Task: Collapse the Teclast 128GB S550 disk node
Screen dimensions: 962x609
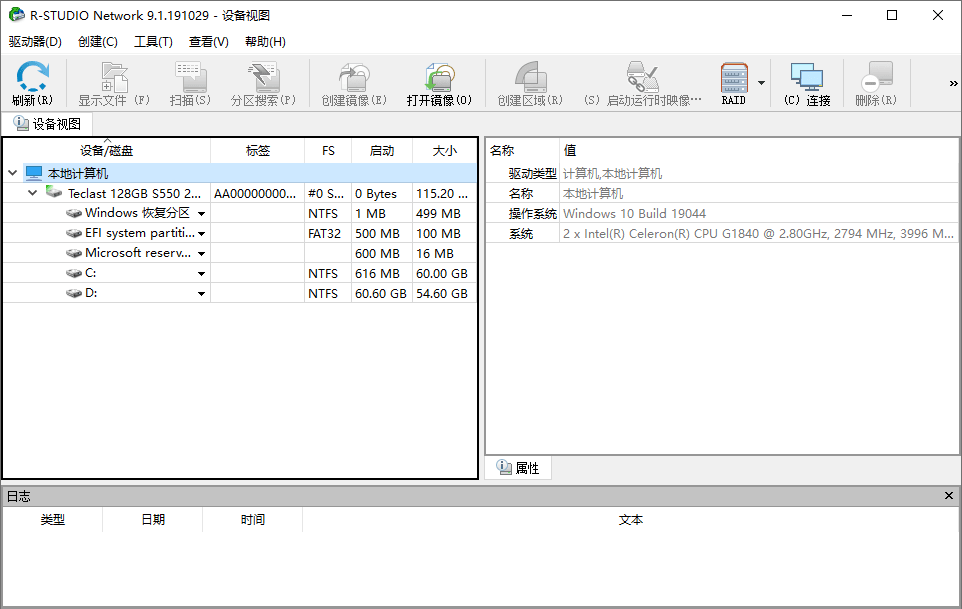Action: click(31, 193)
